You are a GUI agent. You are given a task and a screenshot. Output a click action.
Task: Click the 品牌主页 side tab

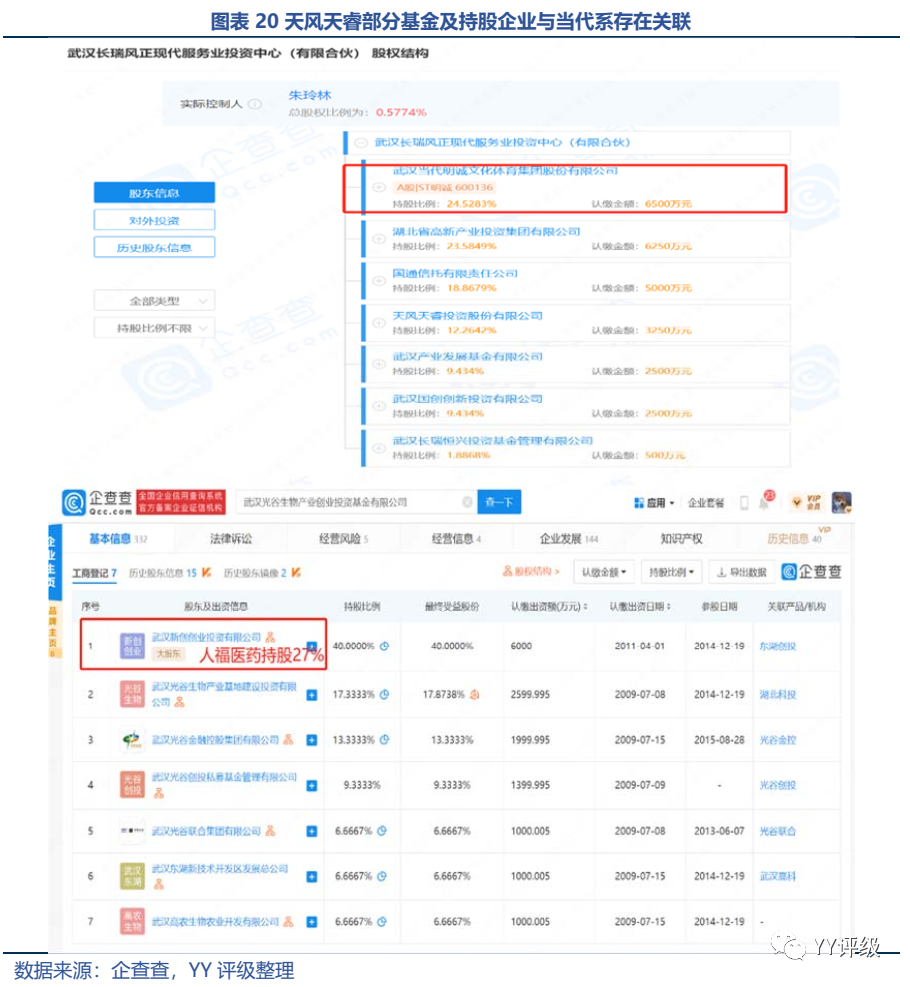click(x=53, y=632)
